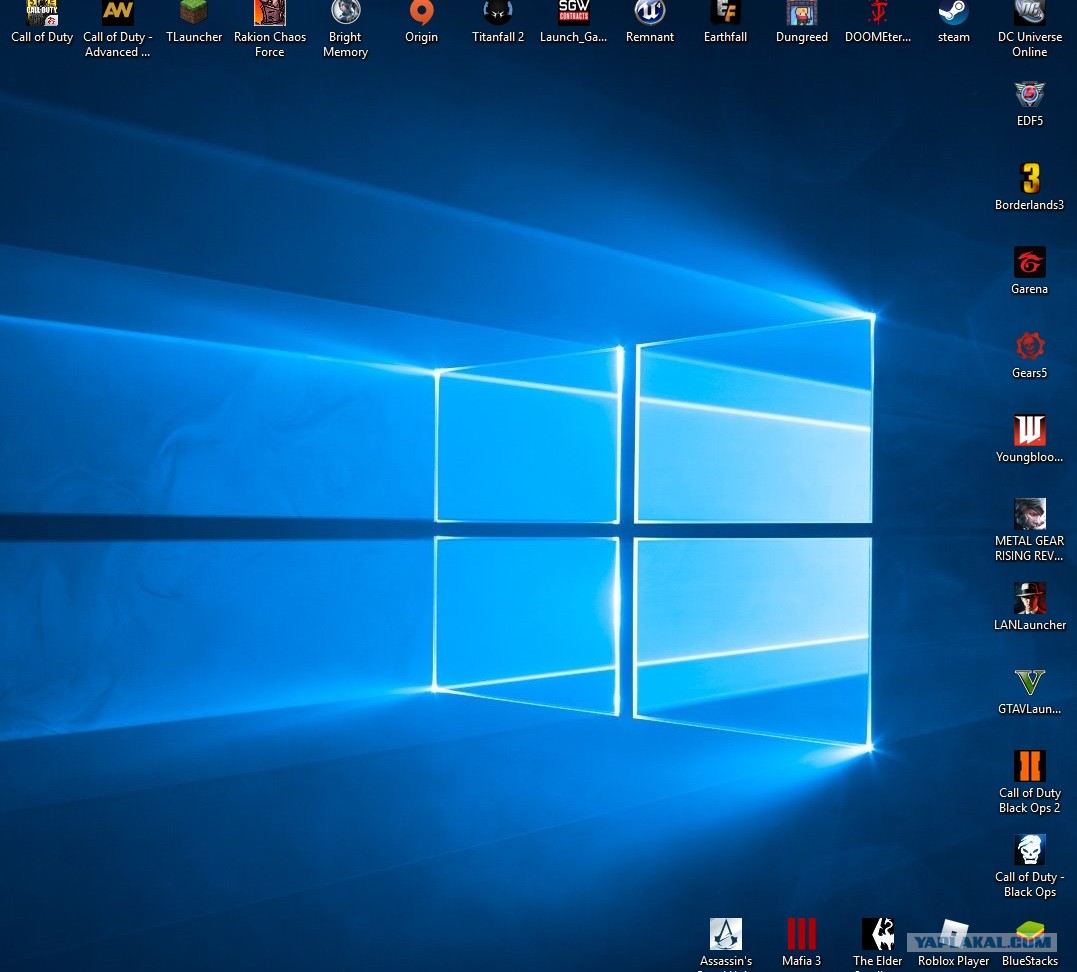This screenshot has height=972, width=1077.
Task: Open Rakion Chaos Force shortcut
Action: 270,29
